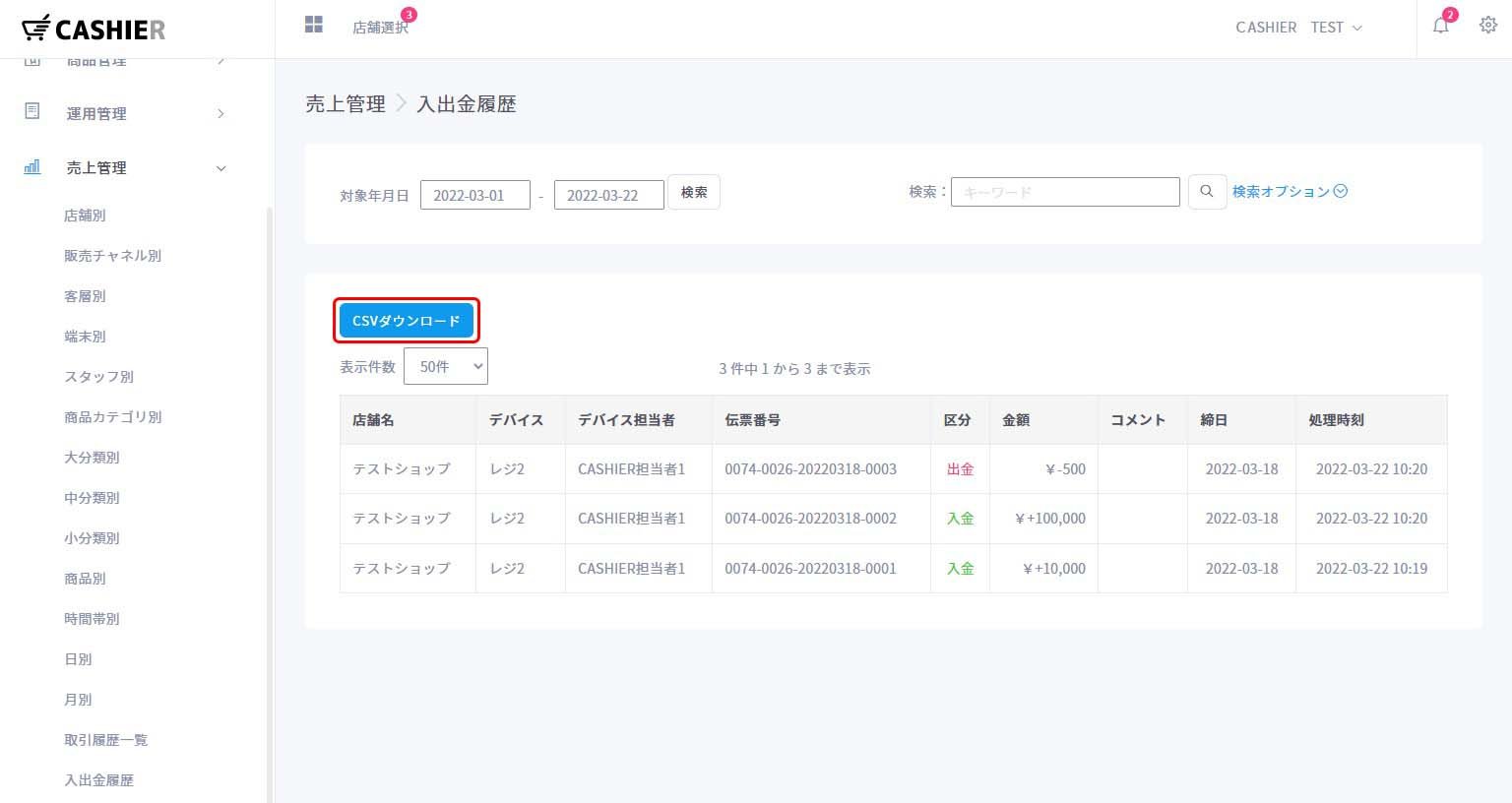1512x803 pixels.
Task: Open the notifications bell
Action: click(x=1441, y=27)
